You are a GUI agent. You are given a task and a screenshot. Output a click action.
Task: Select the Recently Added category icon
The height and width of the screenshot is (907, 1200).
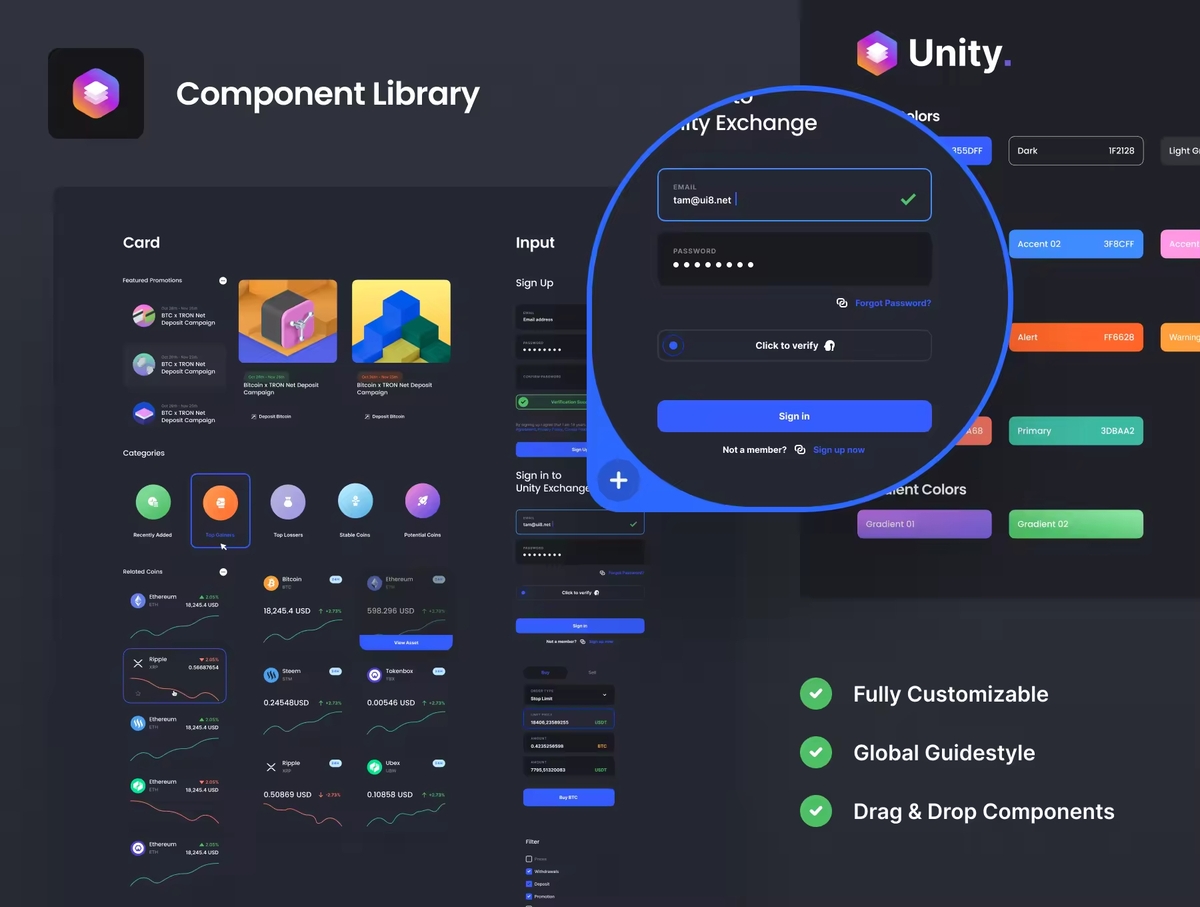(x=153, y=502)
